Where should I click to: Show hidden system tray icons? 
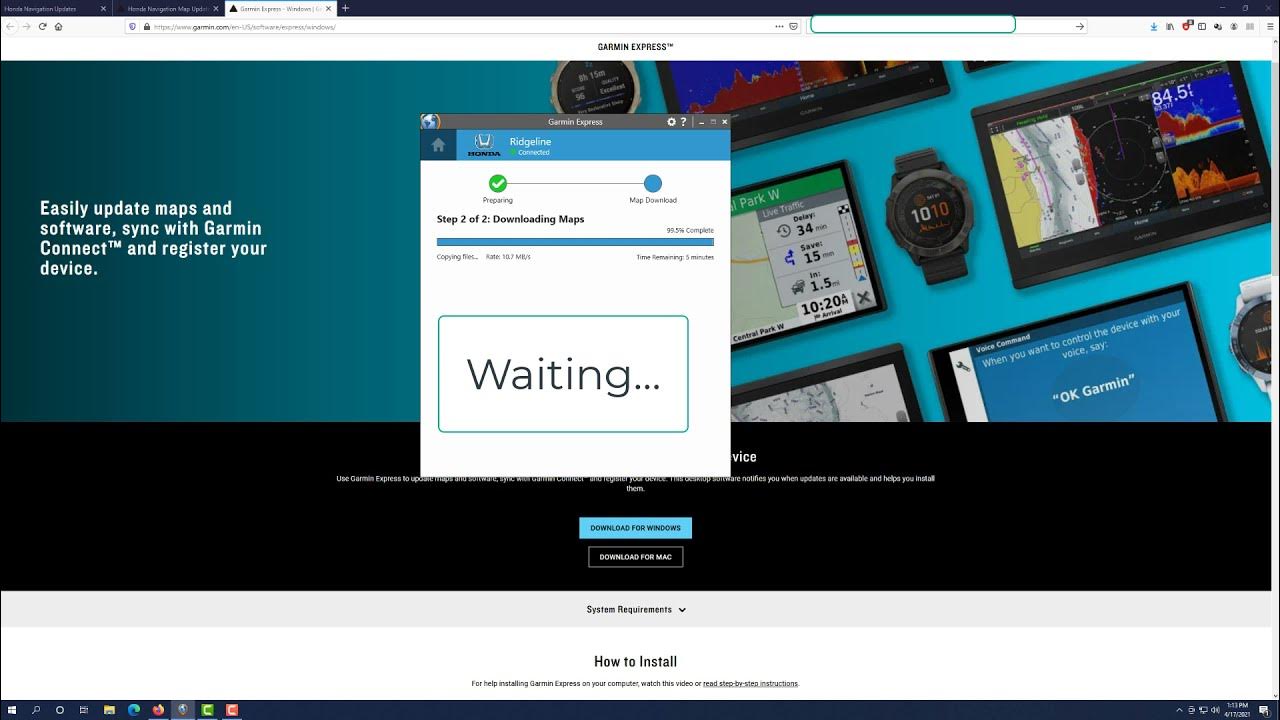[1179, 710]
